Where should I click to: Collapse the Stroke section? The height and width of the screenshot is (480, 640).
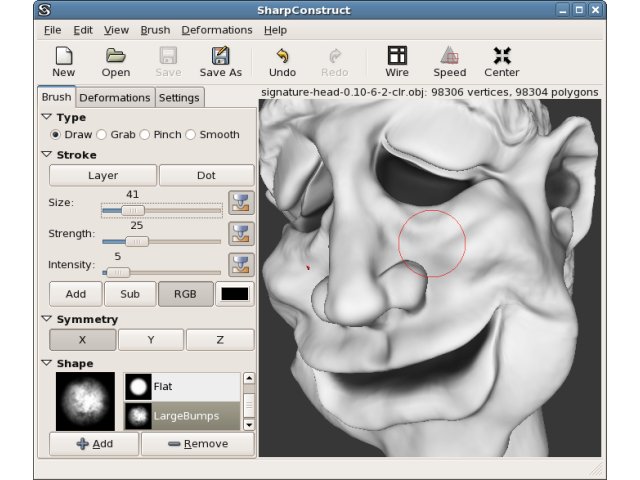(x=47, y=155)
